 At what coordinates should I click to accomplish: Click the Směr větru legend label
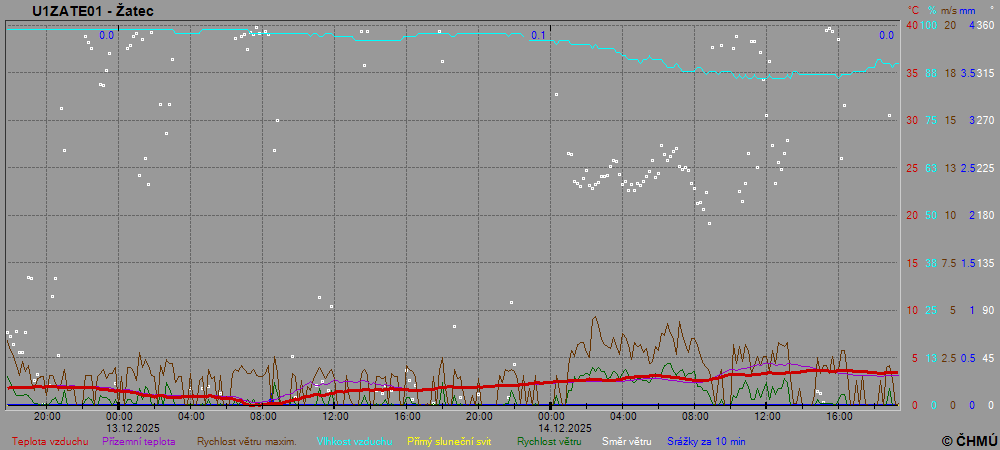627,441
